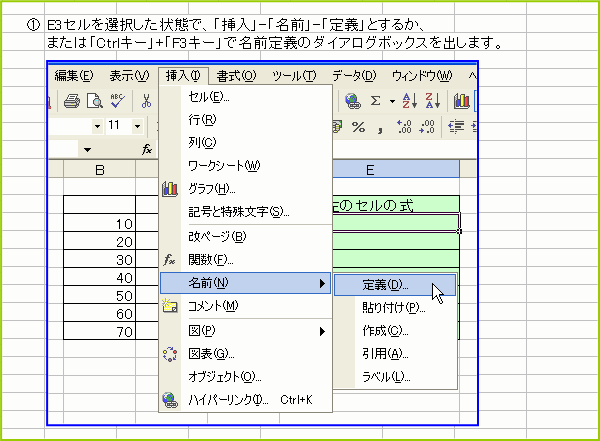This screenshot has height=441, width=600.
Task: Open the ウィンドウ(W) menu
Action: click(x=422, y=76)
